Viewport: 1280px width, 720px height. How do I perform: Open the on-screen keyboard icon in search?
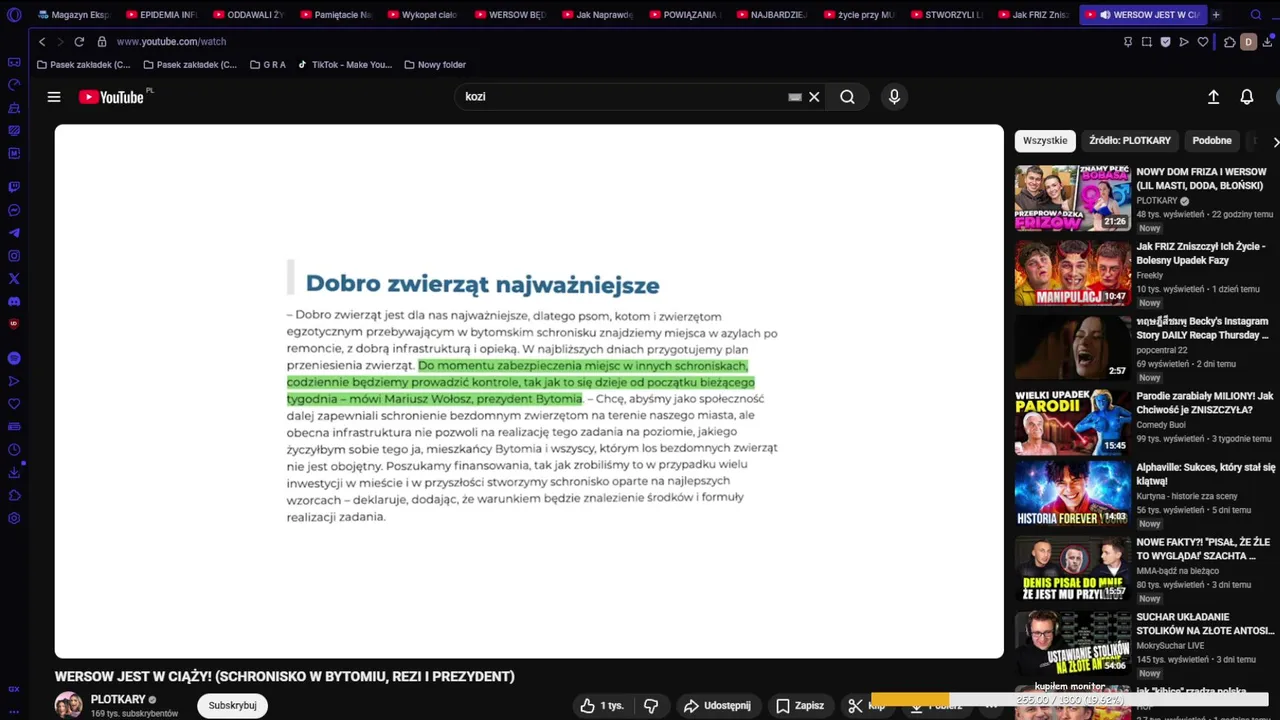point(795,97)
